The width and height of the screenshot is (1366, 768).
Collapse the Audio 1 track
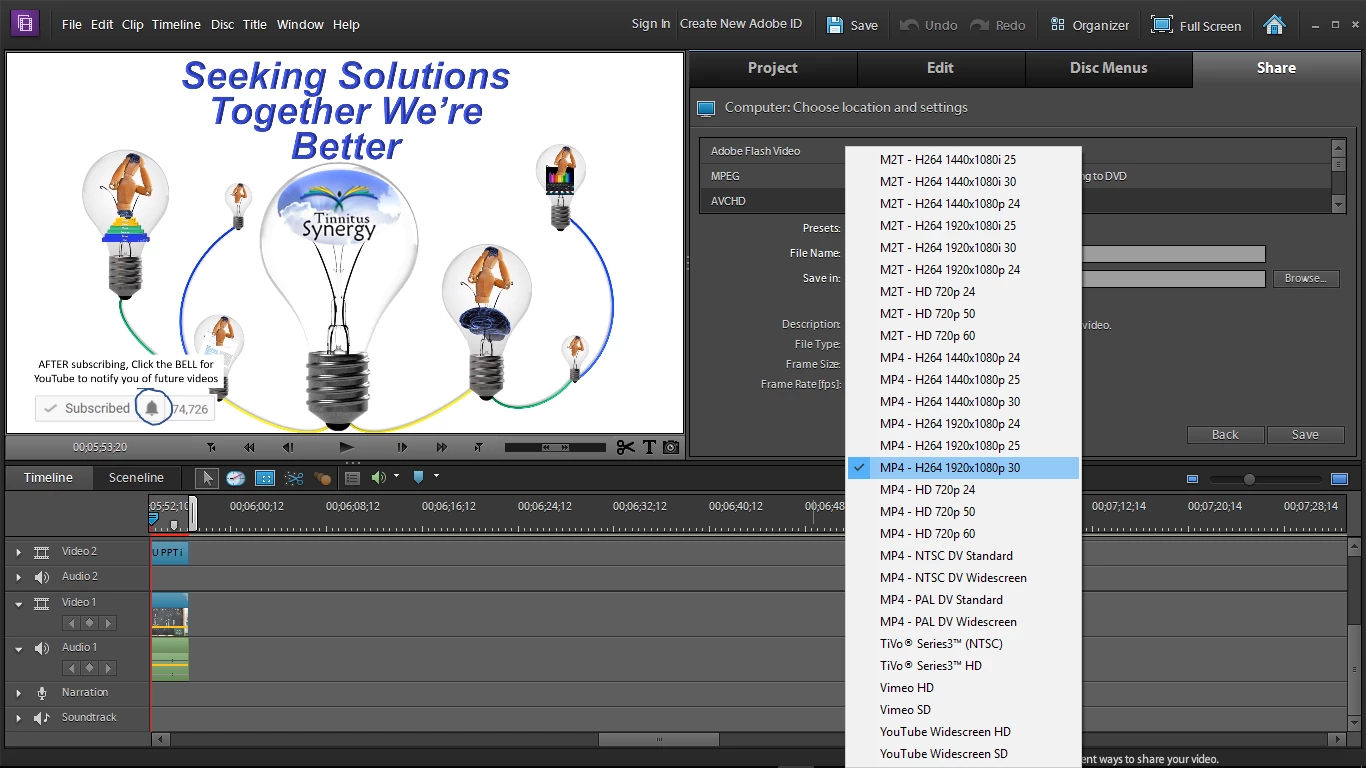[18, 649]
